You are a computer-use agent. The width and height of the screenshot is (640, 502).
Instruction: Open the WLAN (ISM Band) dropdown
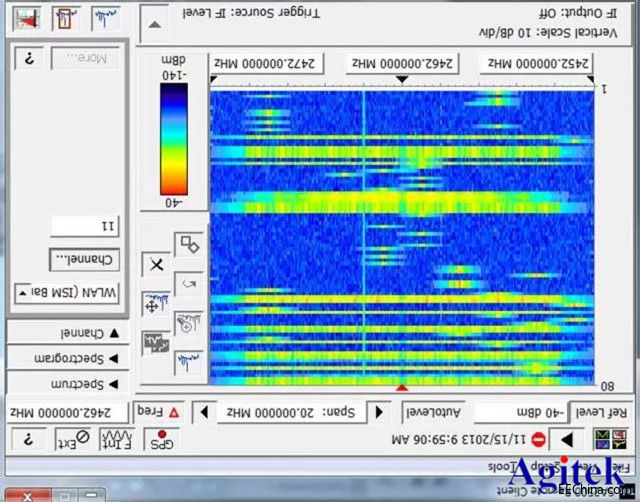click(67, 293)
